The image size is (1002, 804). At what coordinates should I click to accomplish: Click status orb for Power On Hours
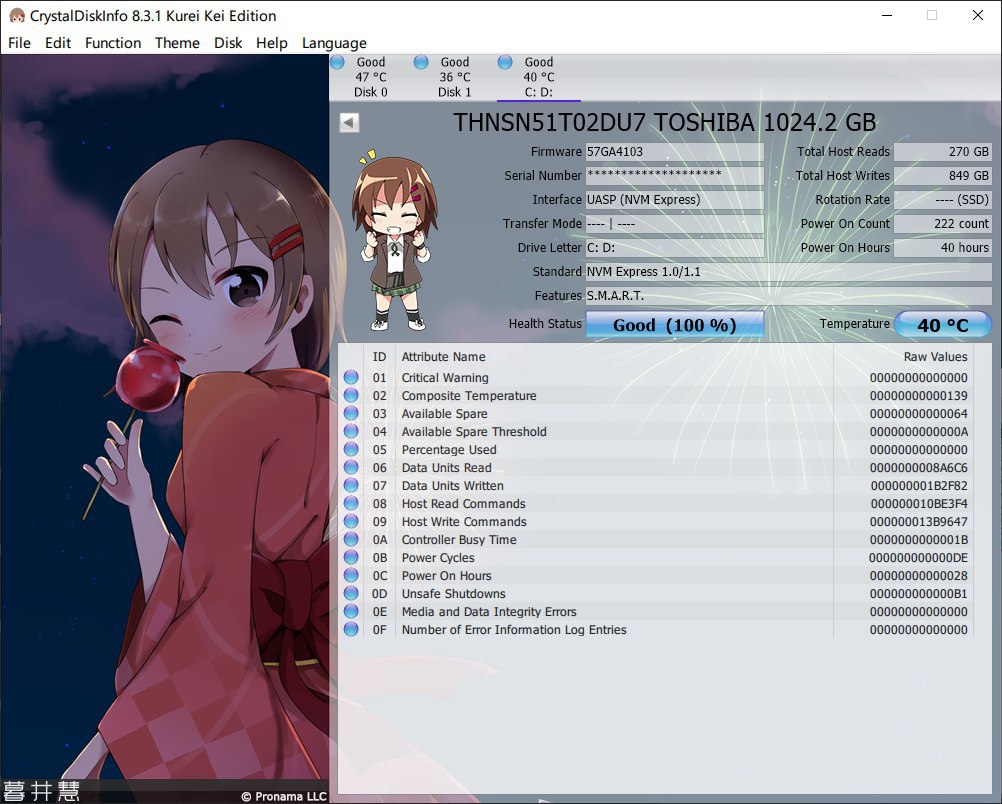(x=351, y=575)
